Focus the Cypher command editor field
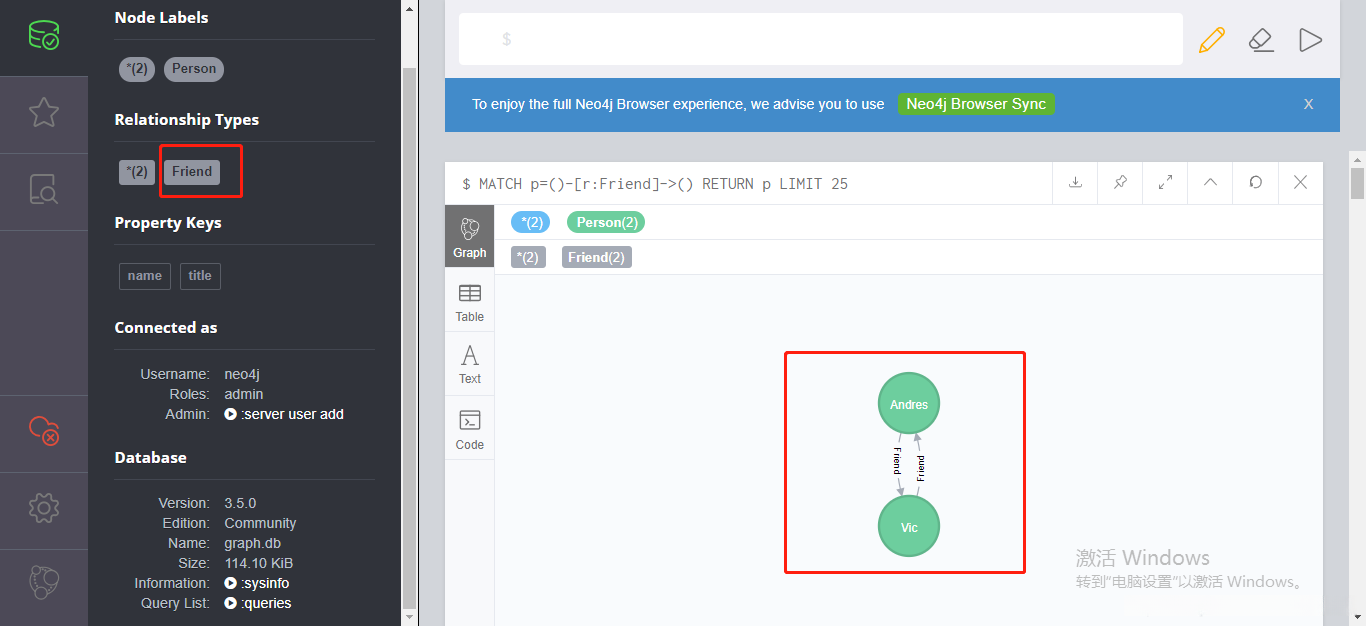1366x626 pixels. (820, 39)
